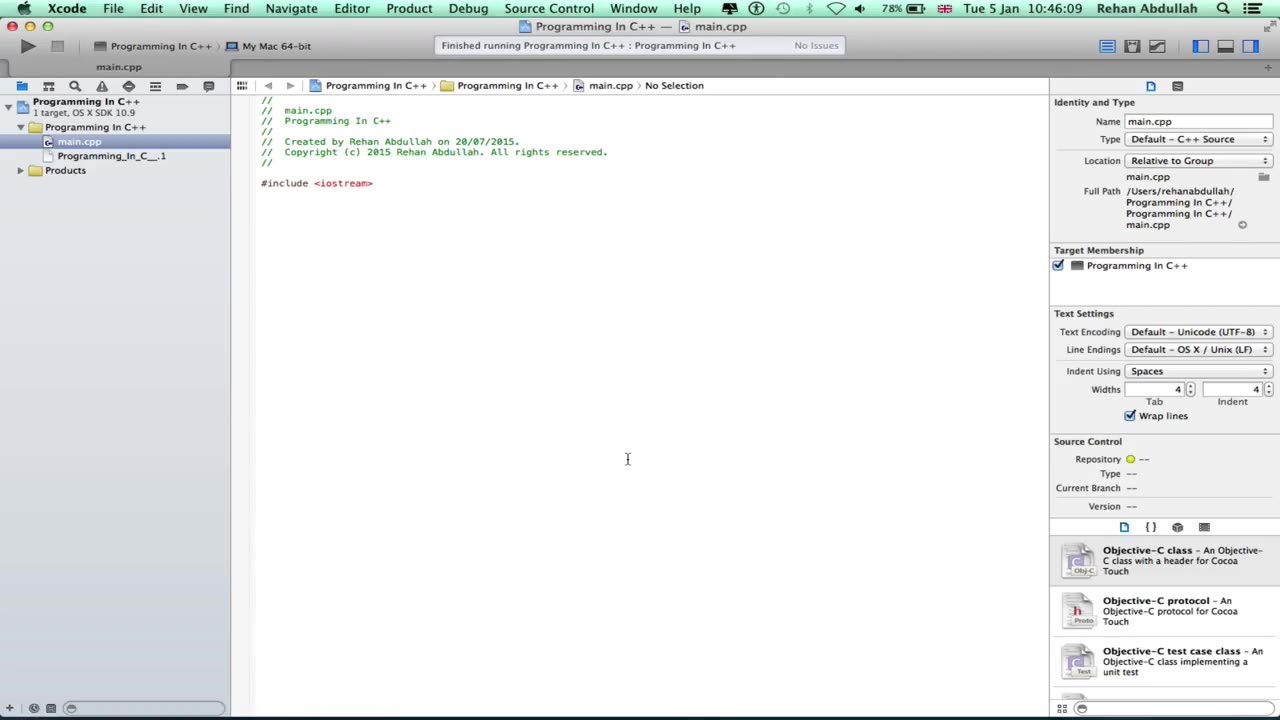Uncheck Programming In C++ target membership
Screen dimensions: 1280x720
coord(1058,265)
